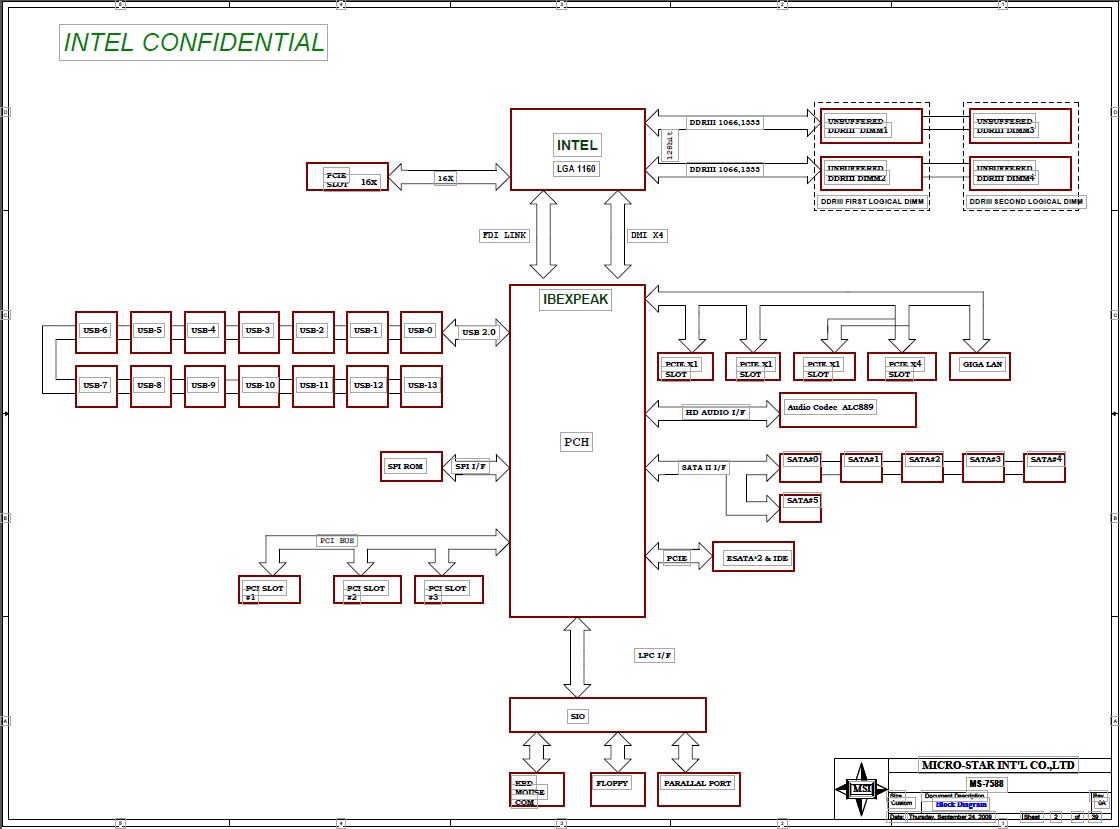Image resolution: width=1120 pixels, height=829 pixels.
Task: Select the 128bit vertical label
Action: click(x=669, y=145)
